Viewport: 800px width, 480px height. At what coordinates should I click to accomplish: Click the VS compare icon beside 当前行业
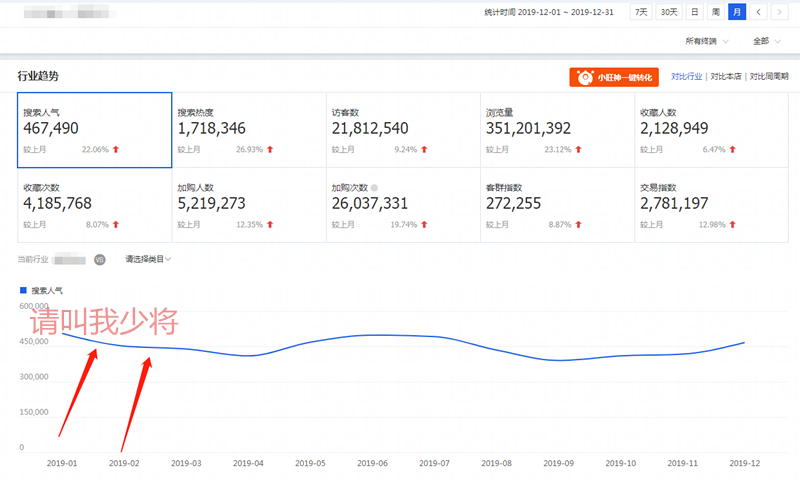click(99, 260)
